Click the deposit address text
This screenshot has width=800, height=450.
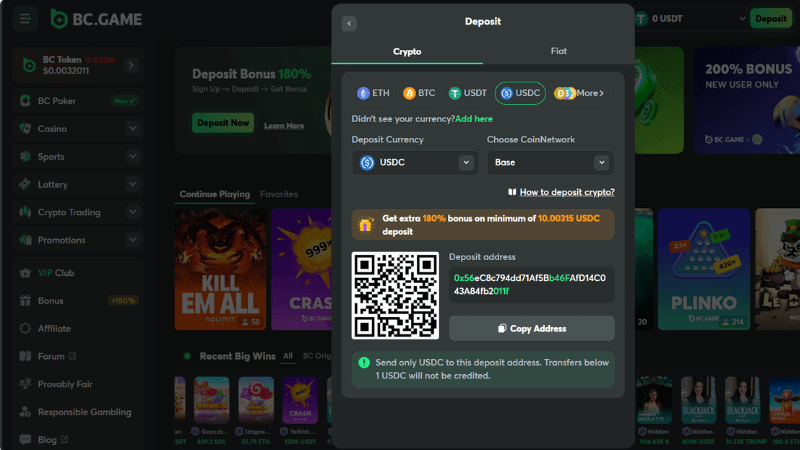coord(530,285)
